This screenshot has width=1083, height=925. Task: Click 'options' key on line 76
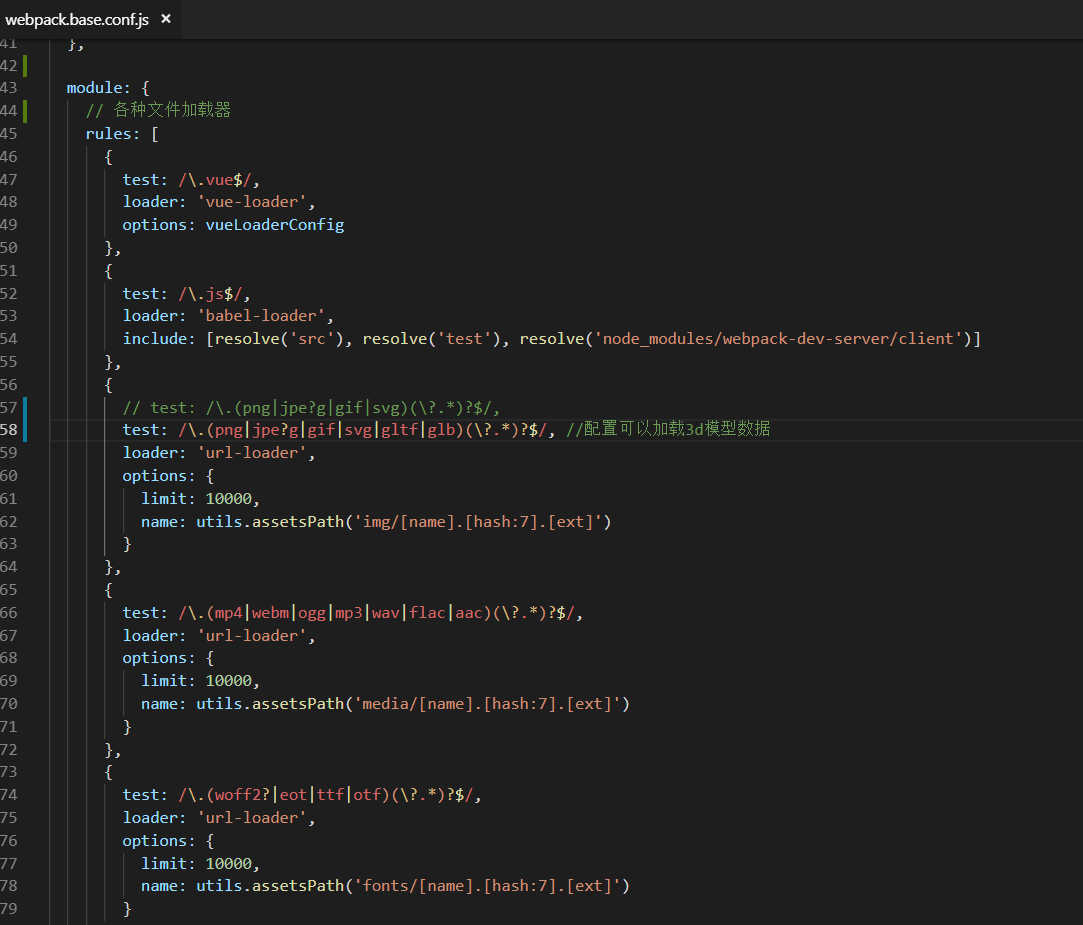coord(154,841)
